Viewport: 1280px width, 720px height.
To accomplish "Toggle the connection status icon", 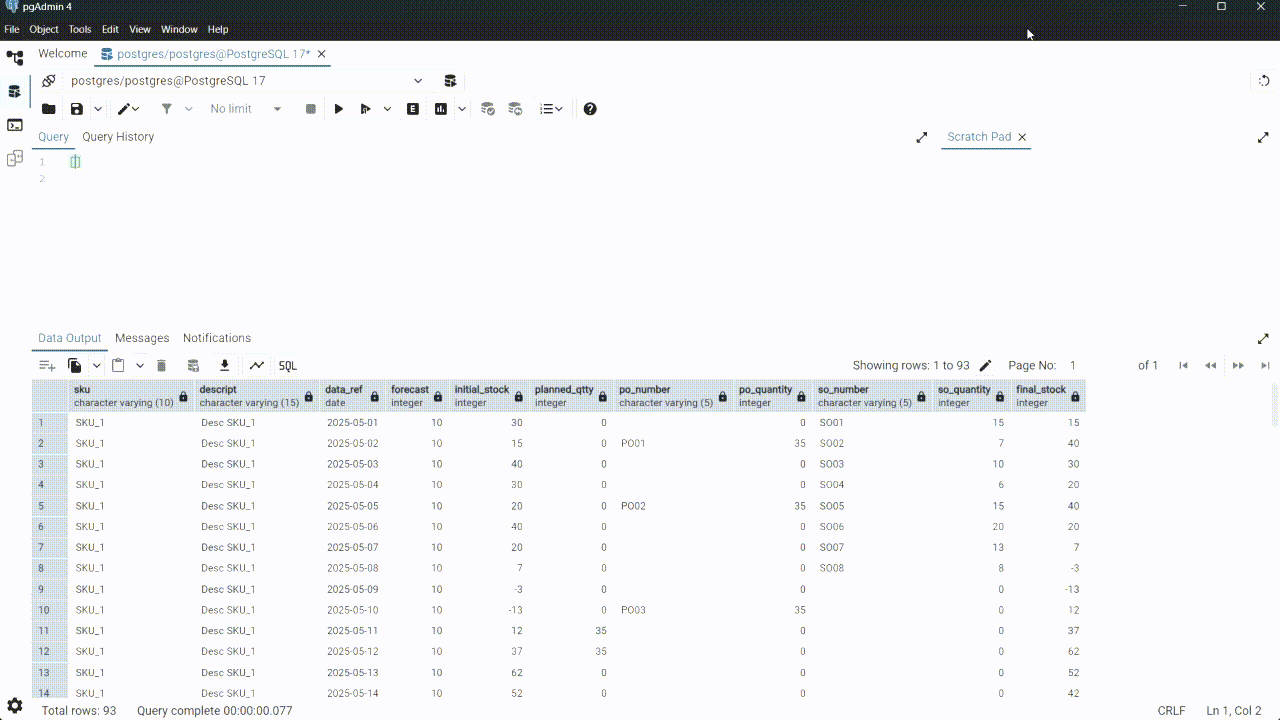I will tap(48, 81).
